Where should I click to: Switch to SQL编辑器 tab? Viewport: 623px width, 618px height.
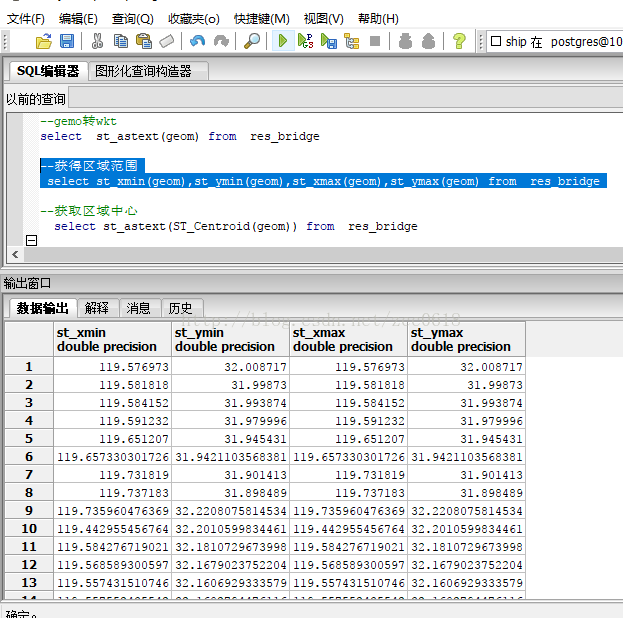click(x=48, y=71)
